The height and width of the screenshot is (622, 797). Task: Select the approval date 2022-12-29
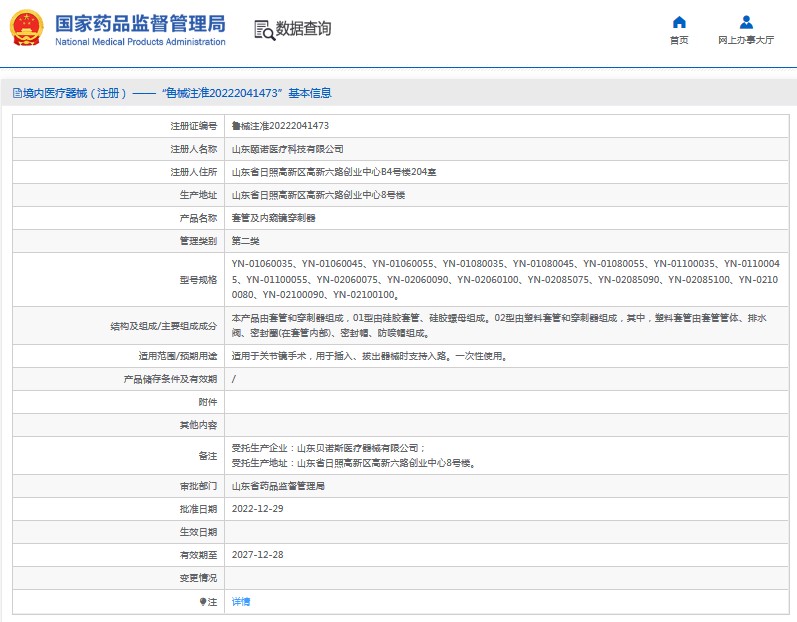tap(258, 509)
